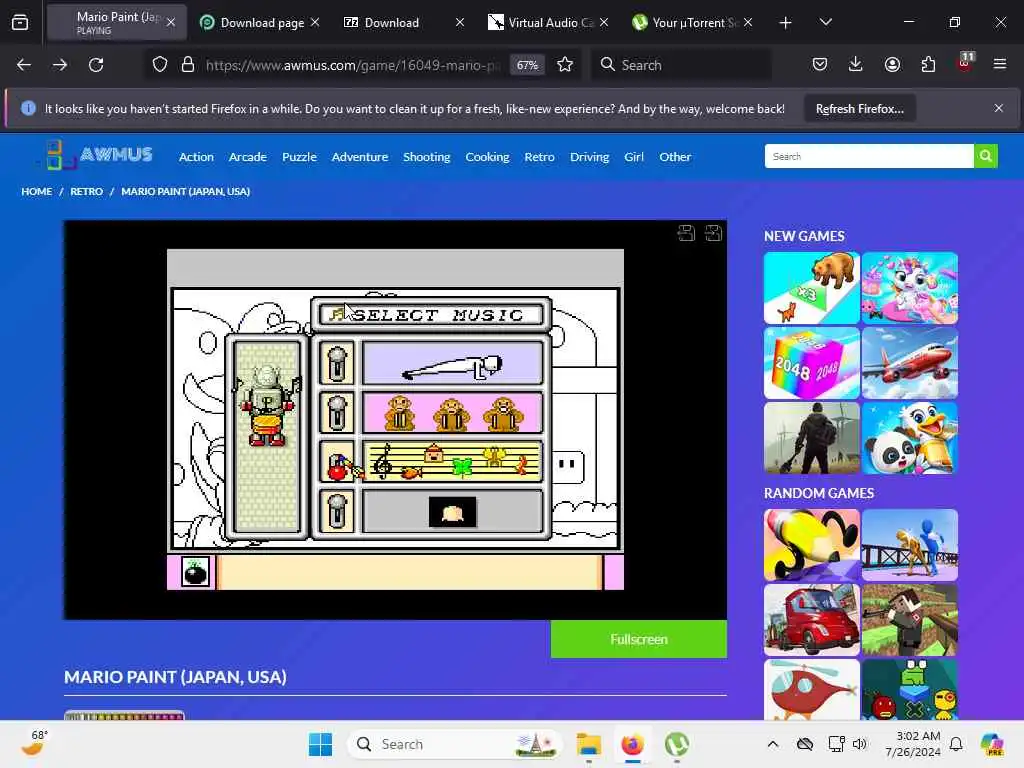Open the Girl games category

pos(633,157)
